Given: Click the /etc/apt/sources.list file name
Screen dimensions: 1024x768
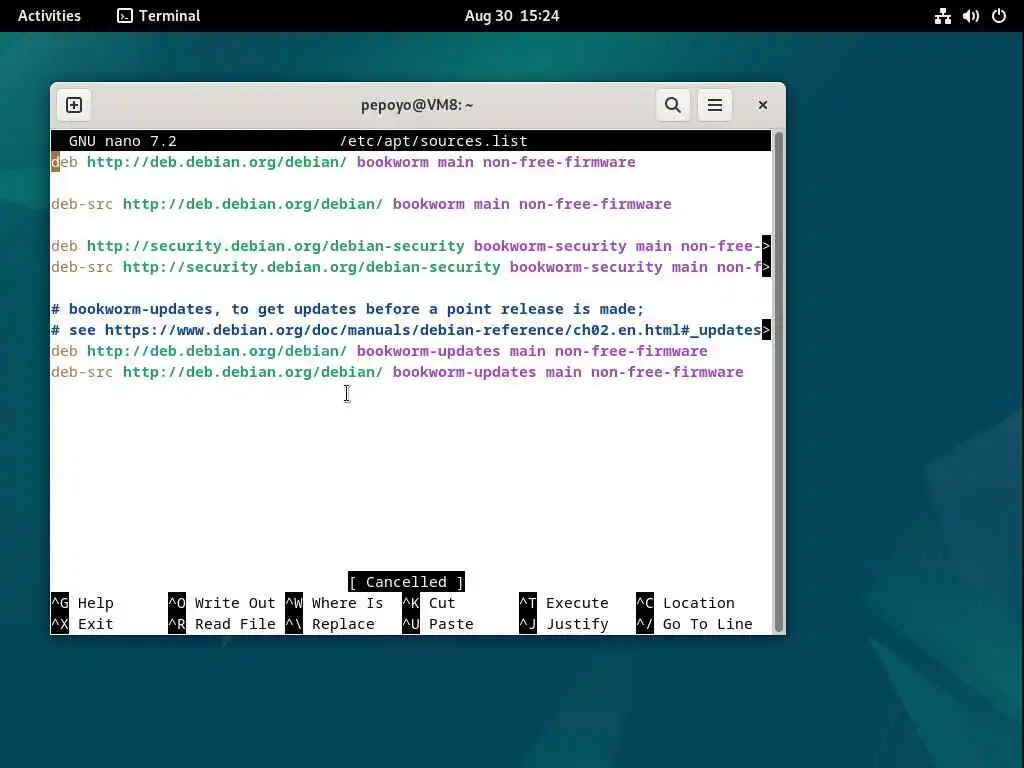Looking at the screenshot, I should [x=434, y=141].
